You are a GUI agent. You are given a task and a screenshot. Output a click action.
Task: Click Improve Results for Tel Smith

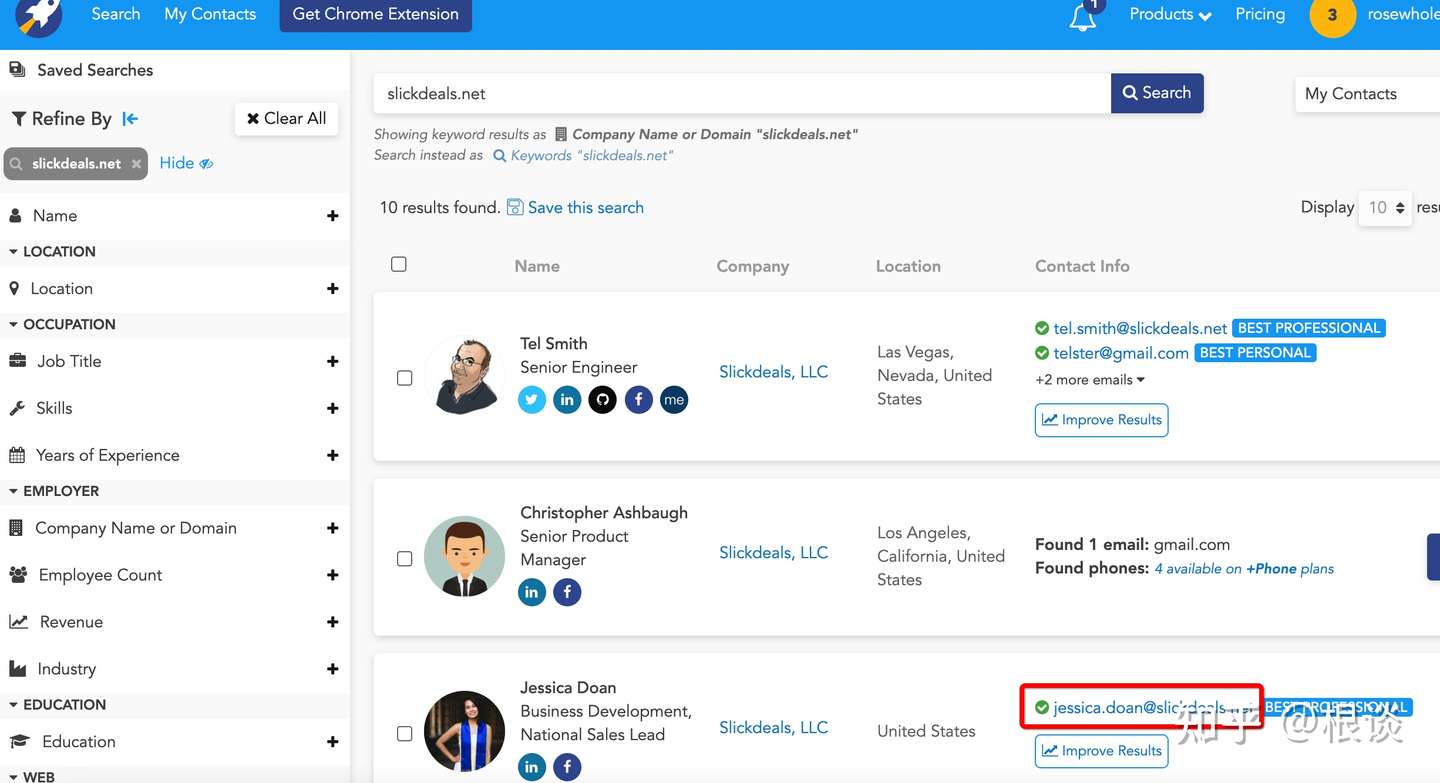(x=1102, y=420)
